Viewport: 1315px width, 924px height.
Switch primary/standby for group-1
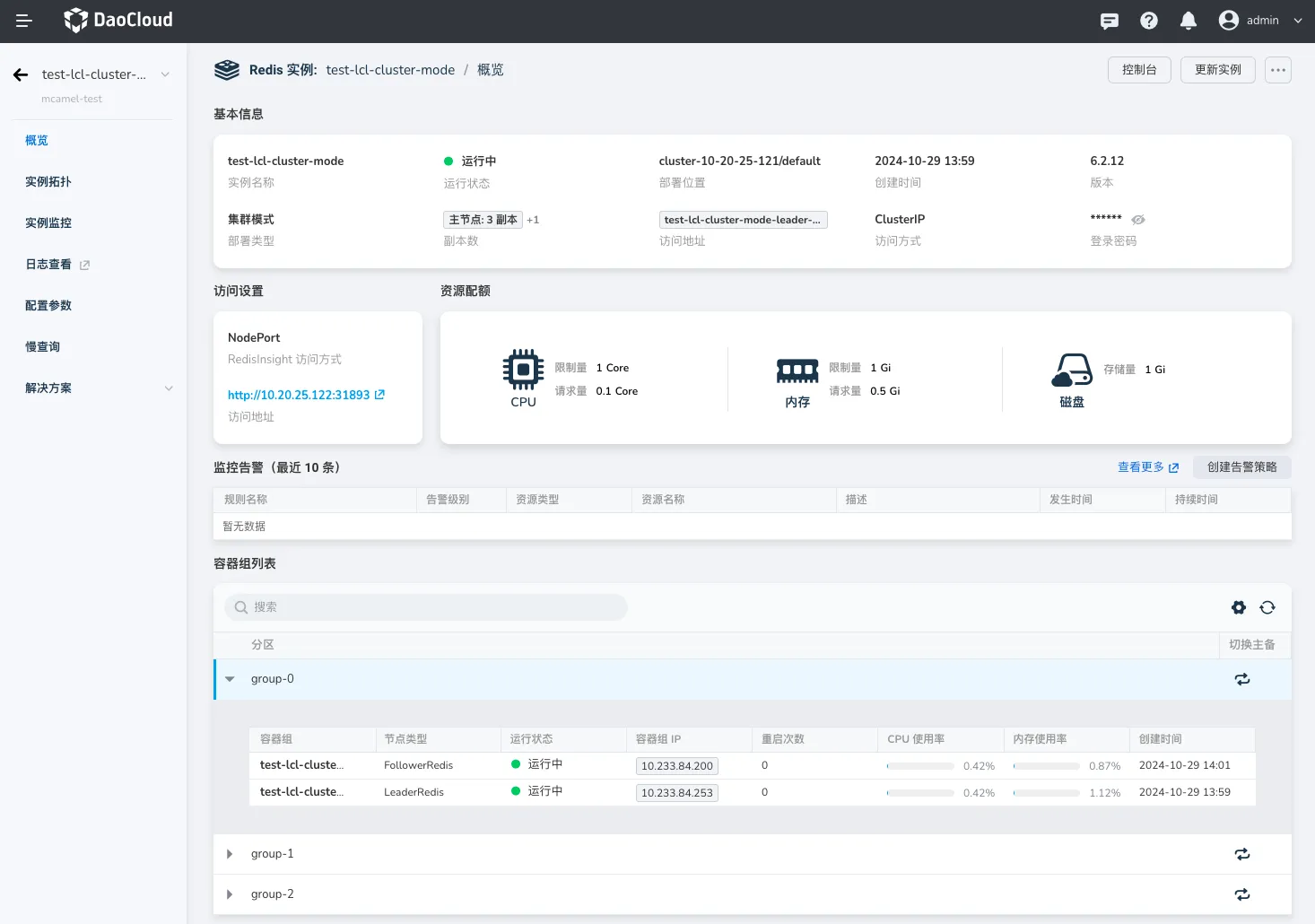pyautogui.click(x=1242, y=854)
